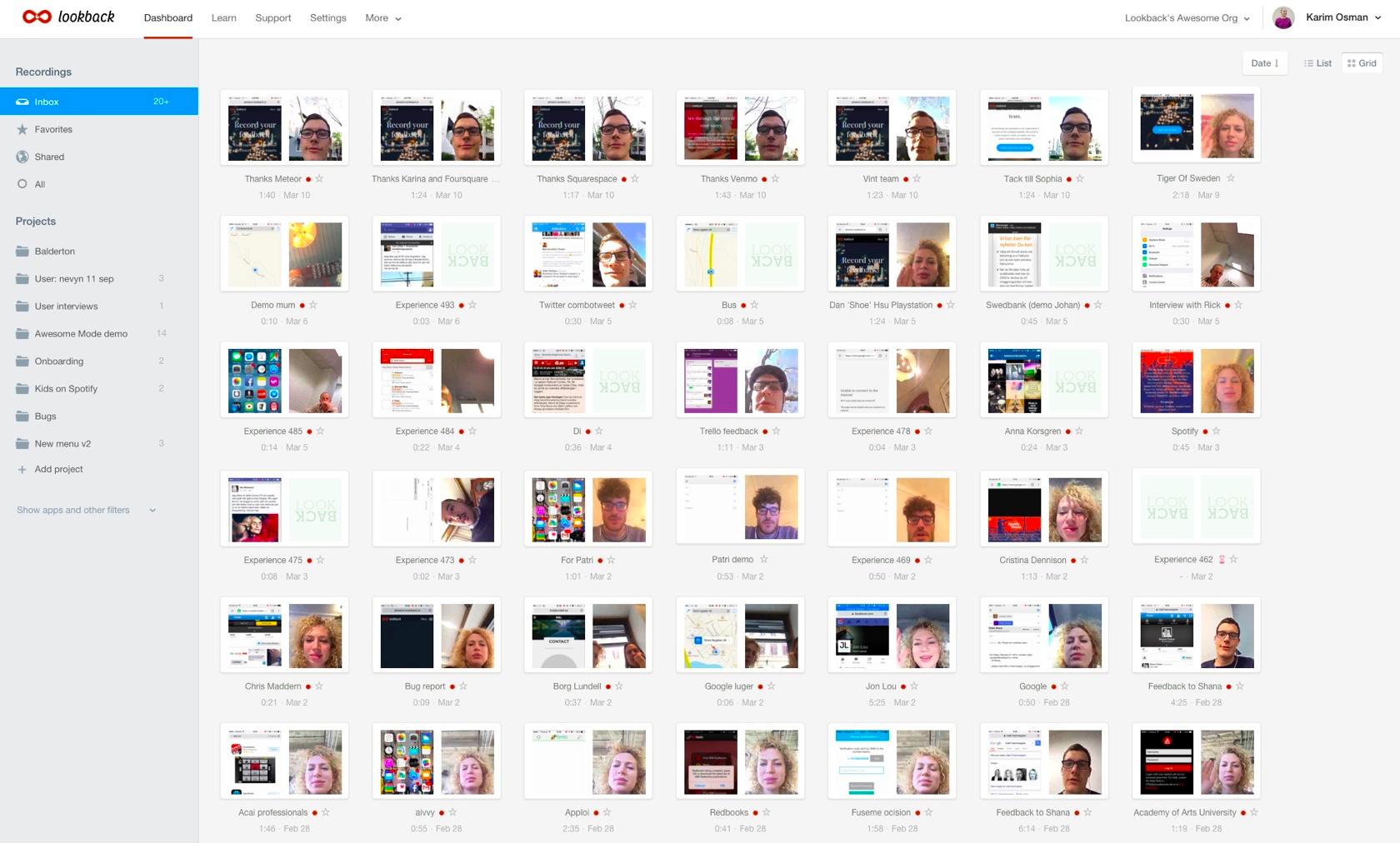Click Karim Osman's profile avatar
This screenshot has width=1400, height=843.
1283,17
